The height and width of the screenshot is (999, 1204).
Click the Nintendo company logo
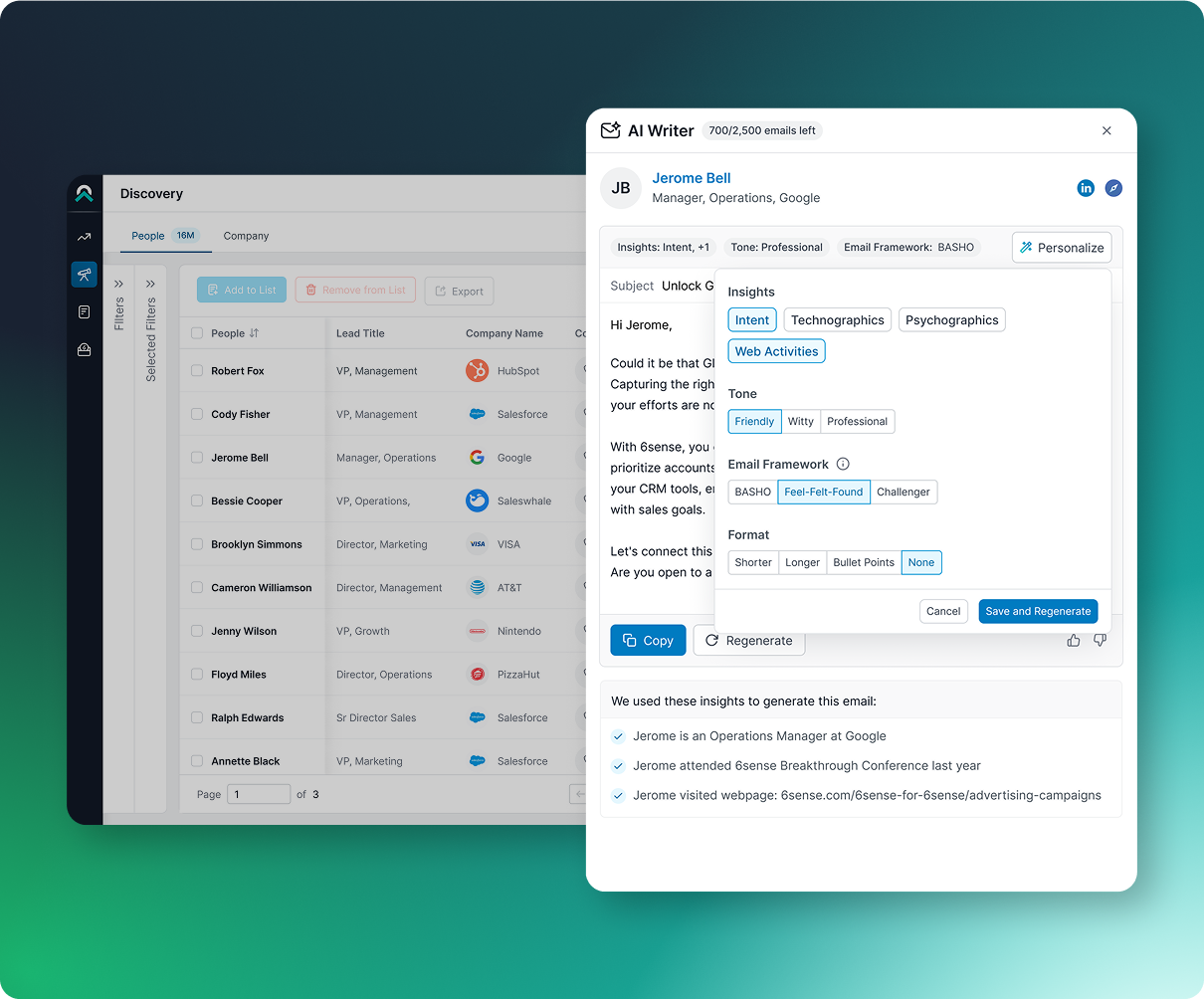click(x=478, y=631)
